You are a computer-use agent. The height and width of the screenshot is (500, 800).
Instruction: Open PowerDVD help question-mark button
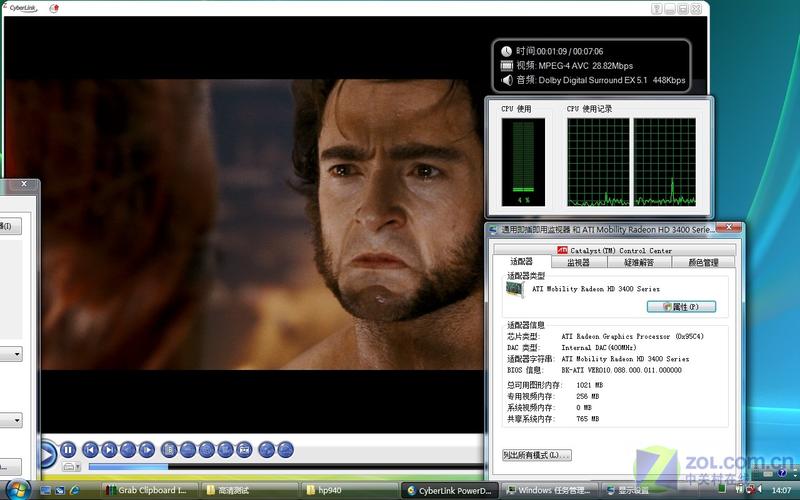click(x=657, y=8)
